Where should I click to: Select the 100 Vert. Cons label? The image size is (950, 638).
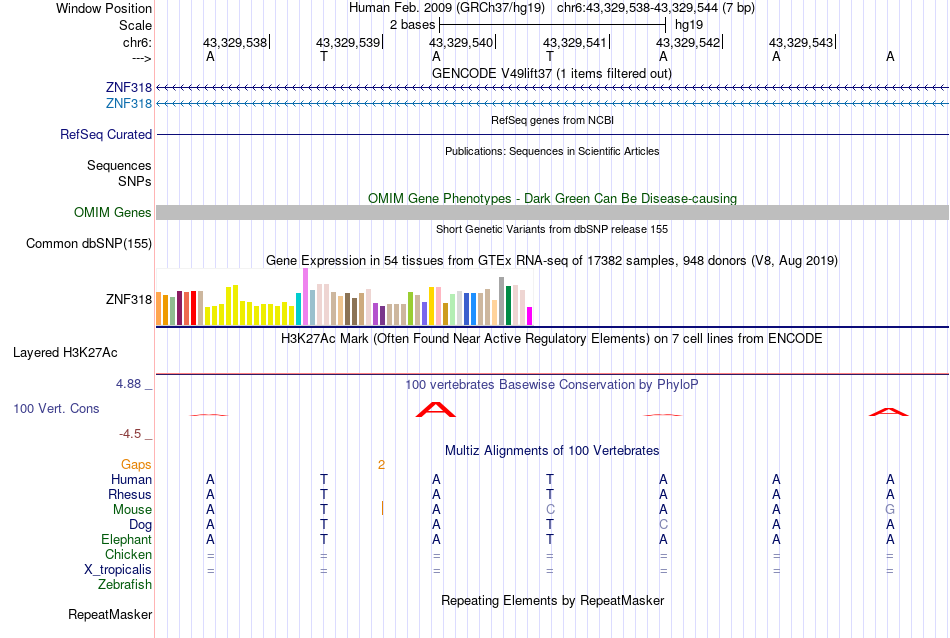pos(56,408)
